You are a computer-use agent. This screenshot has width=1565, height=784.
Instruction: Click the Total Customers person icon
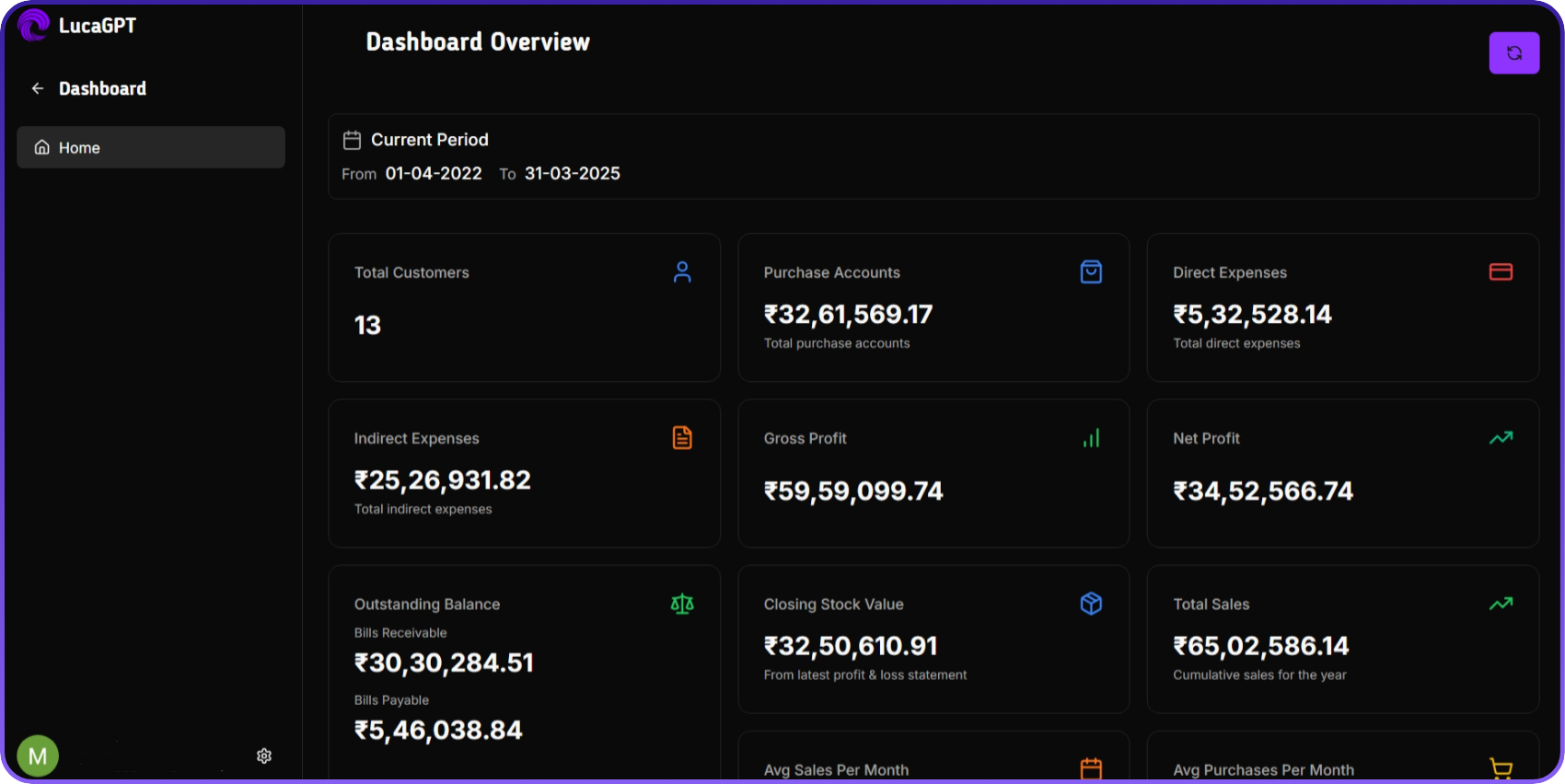pos(682,272)
